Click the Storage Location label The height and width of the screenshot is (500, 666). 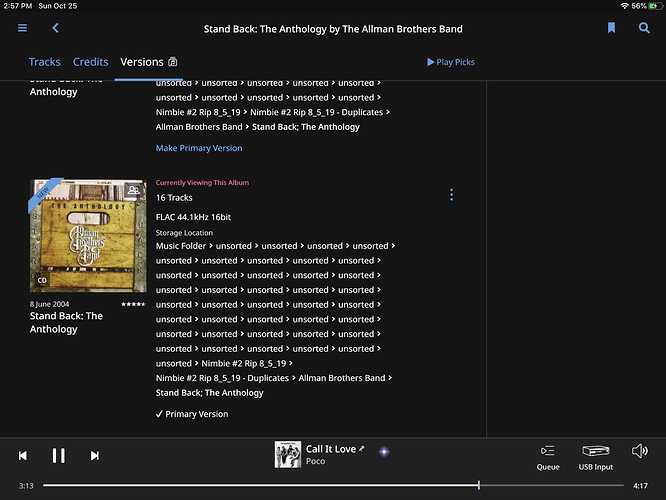point(184,233)
